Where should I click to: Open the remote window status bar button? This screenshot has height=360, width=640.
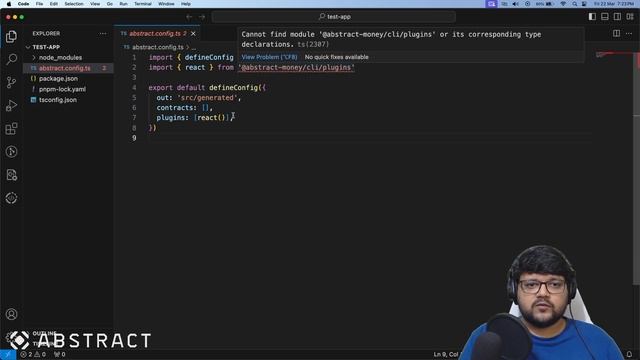(x=8, y=354)
